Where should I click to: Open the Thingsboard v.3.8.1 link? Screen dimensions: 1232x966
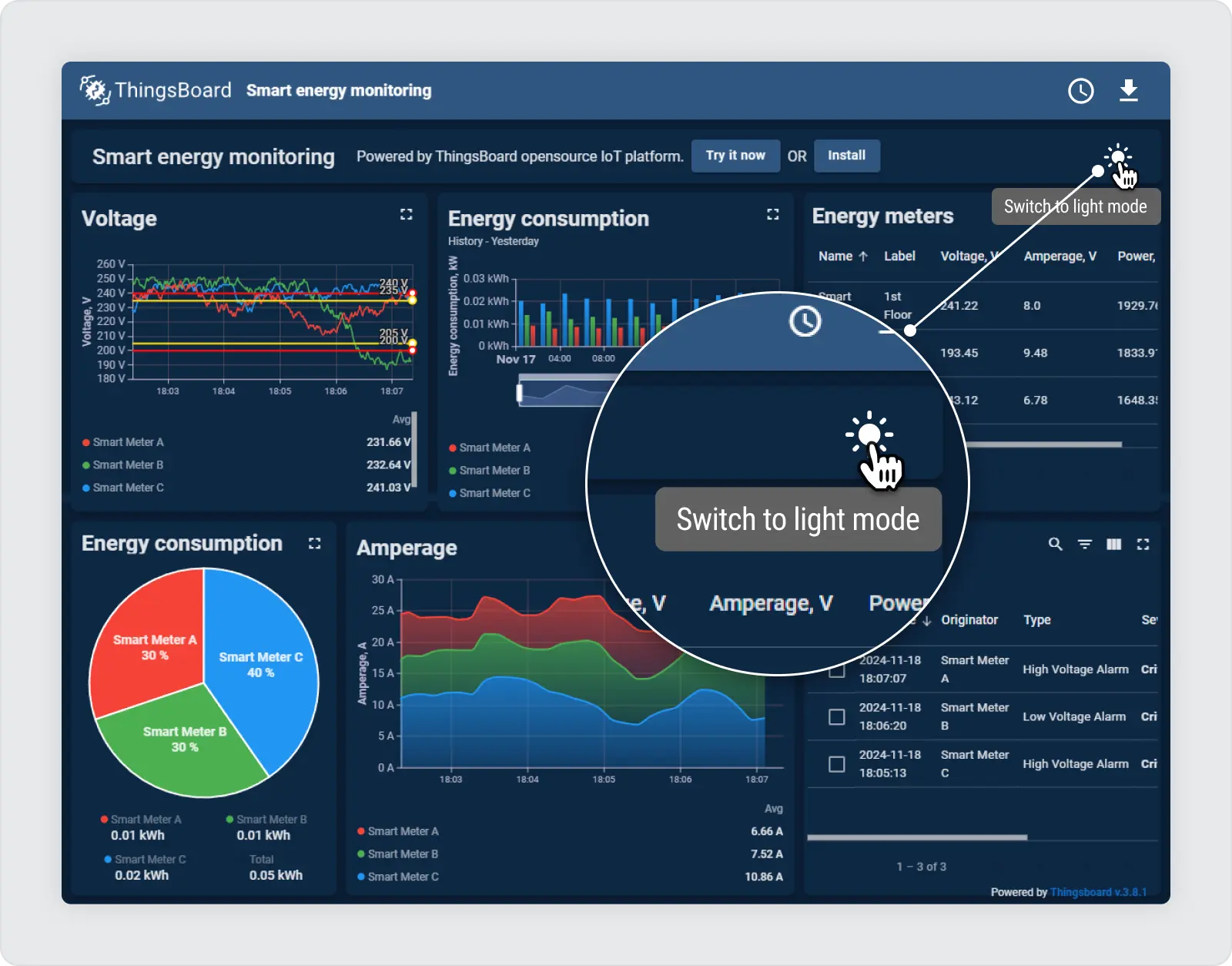(x=1099, y=892)
